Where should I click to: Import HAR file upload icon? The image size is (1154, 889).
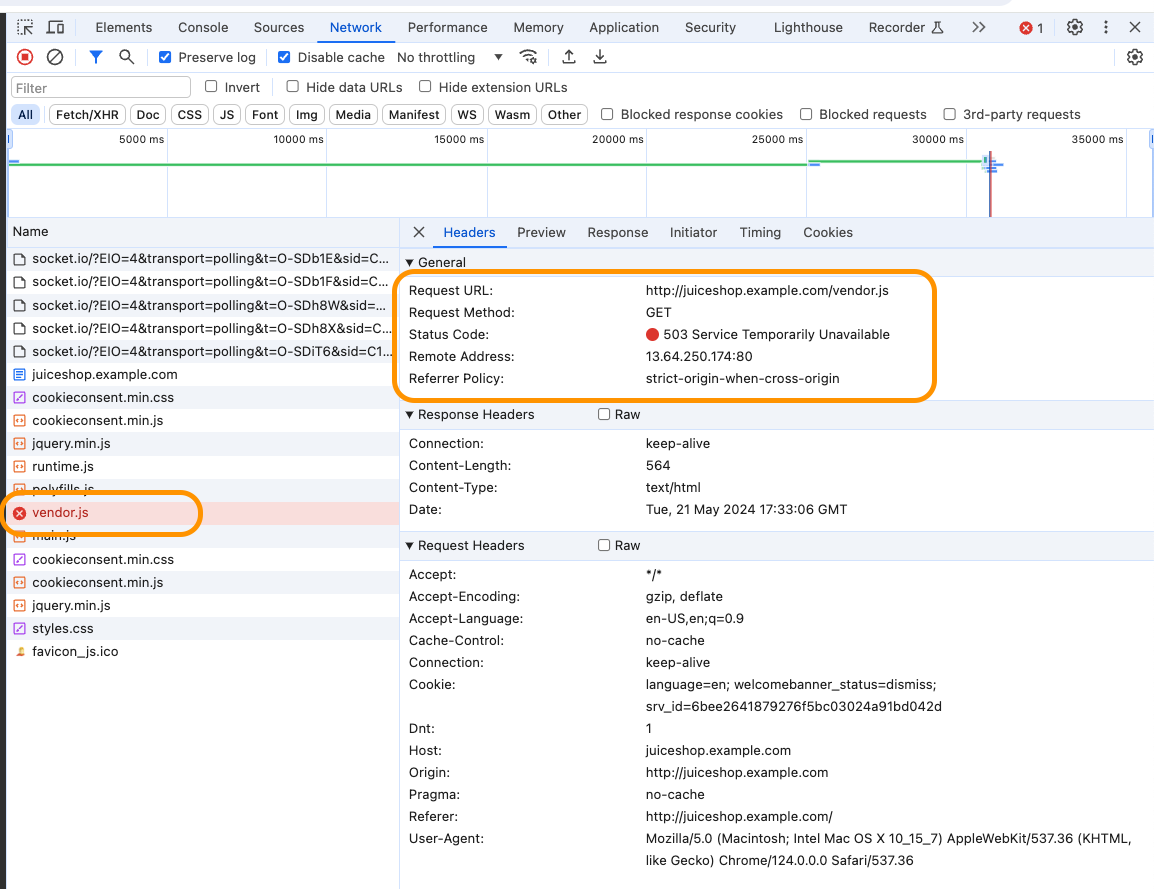coord(569,57)
